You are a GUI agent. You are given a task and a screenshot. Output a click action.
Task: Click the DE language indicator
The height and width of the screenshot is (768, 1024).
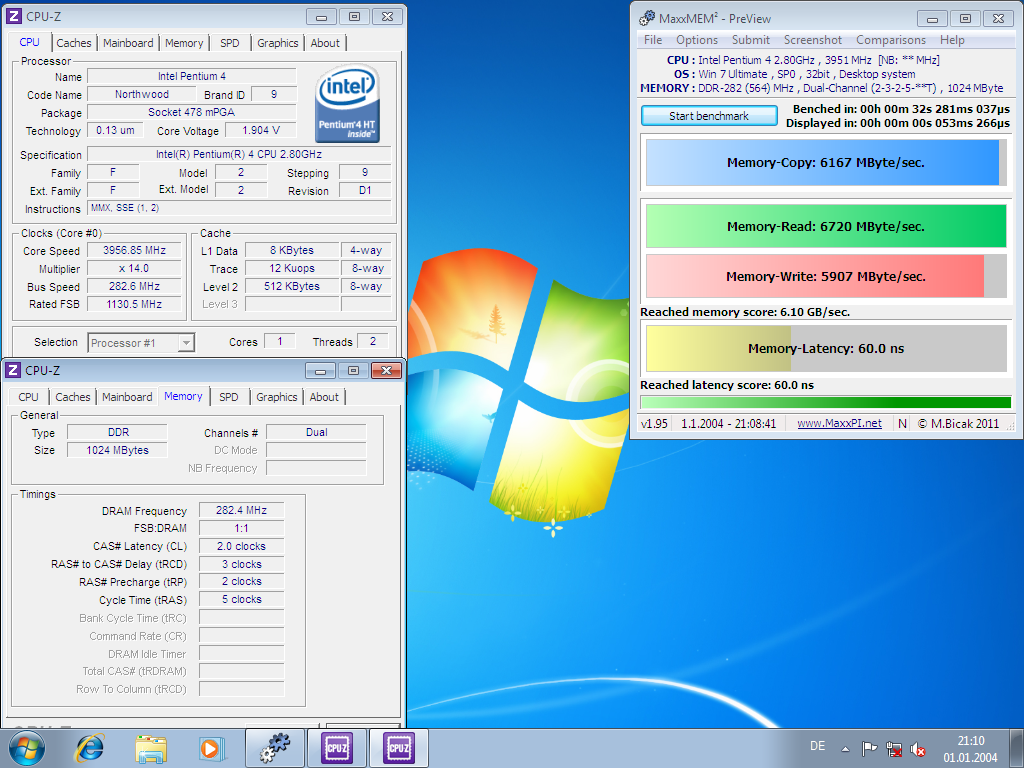(x=817, y=746)
